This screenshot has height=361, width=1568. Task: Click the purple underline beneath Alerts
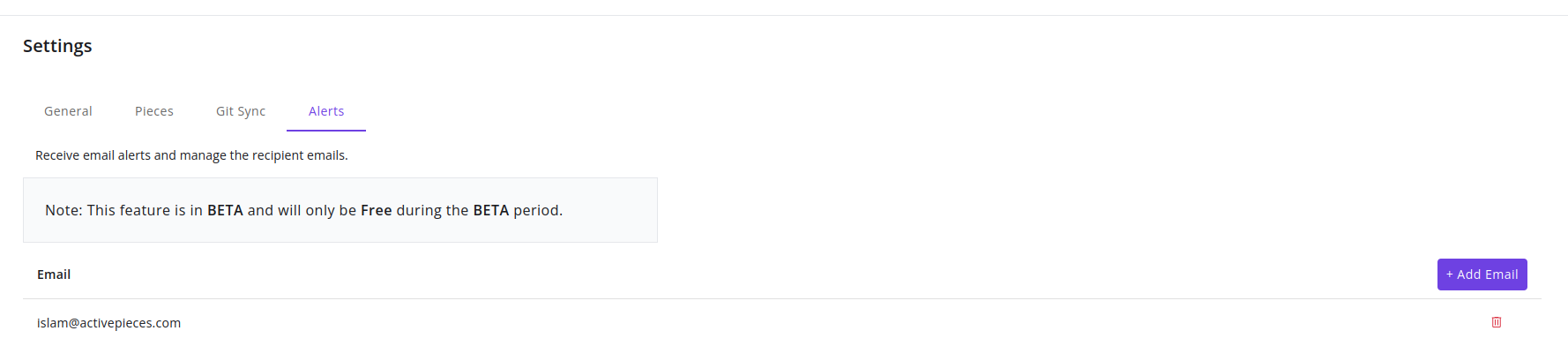326,131
